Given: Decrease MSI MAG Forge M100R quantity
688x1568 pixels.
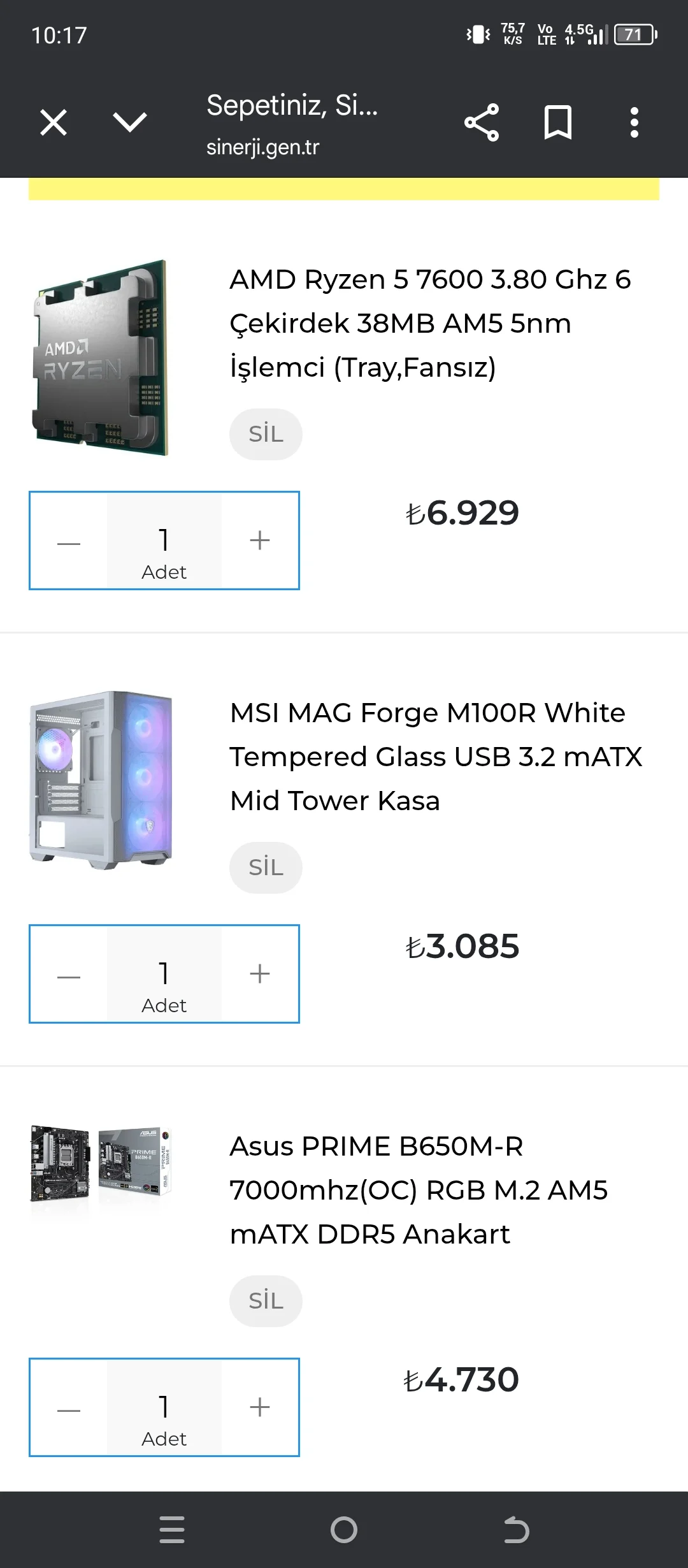Looking at the screenshot, I should pyautogui.click(x=69, y=974).
